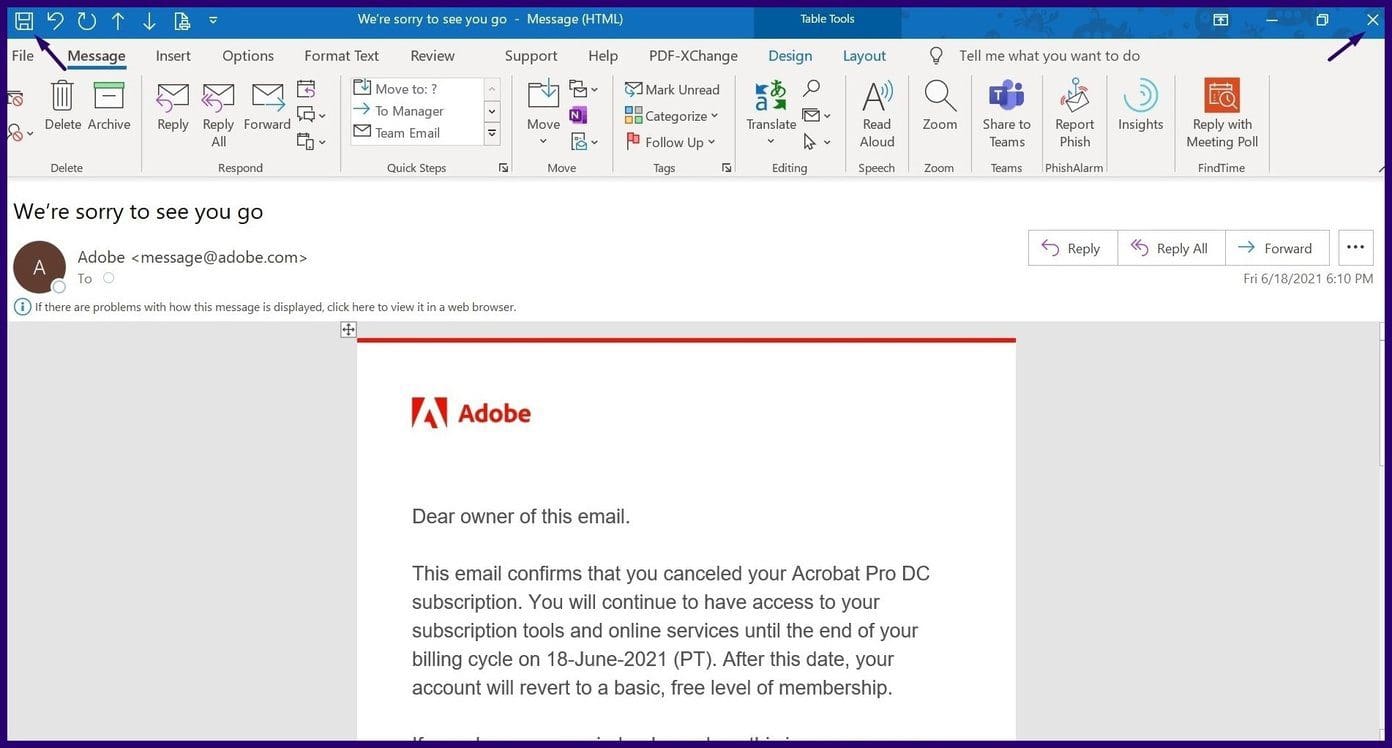Open the Customize Quick Access Toolbar dropdown

pos(213,20)
